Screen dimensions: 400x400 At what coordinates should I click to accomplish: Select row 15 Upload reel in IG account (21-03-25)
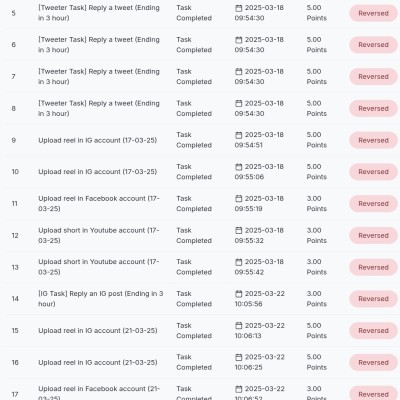98,331
